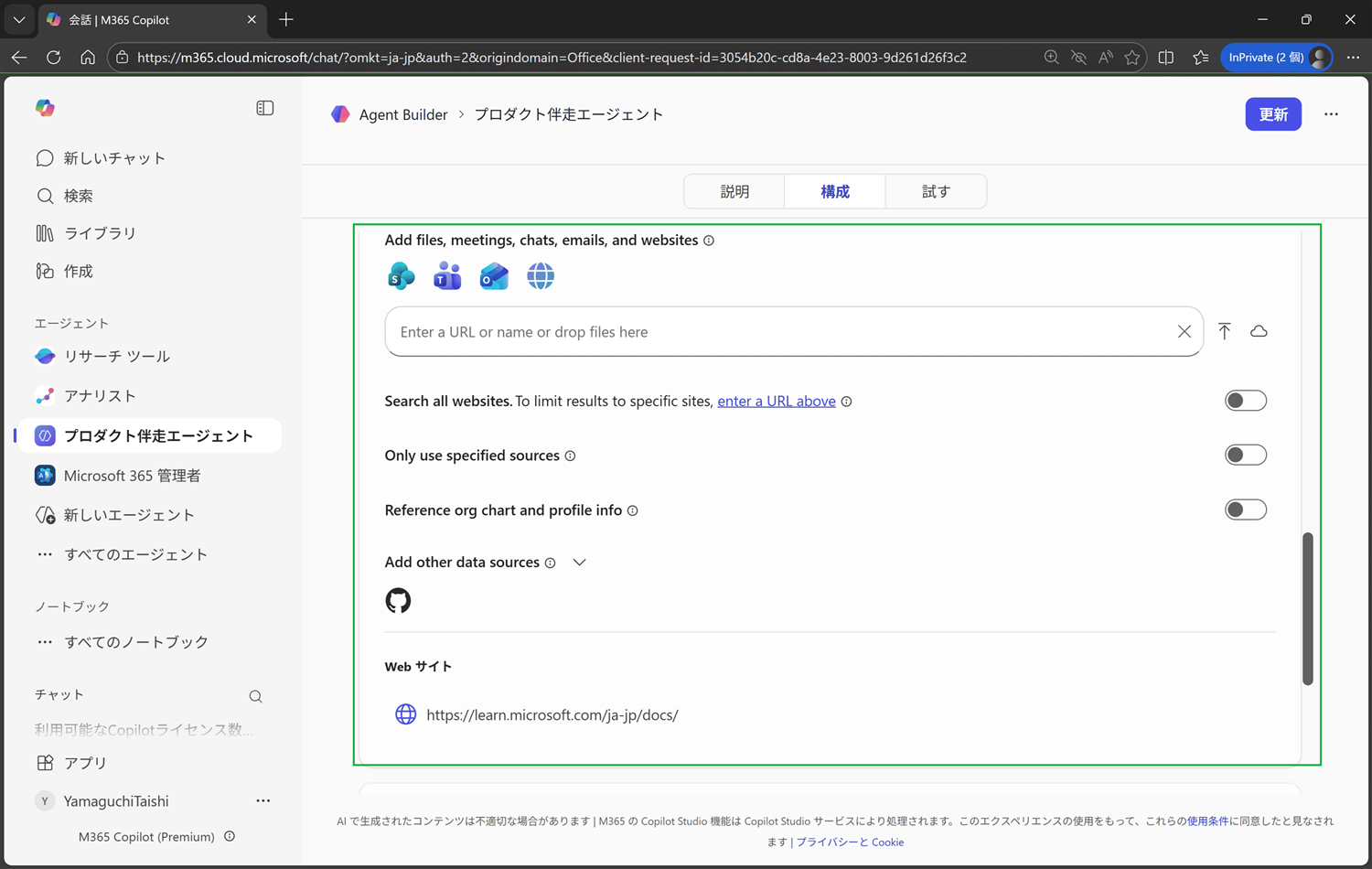Collapse the Add other data sources chevron
Image resolution: width=1372 pixels, height=869 pixels.
pyautogui.click(x=580, y=563)
